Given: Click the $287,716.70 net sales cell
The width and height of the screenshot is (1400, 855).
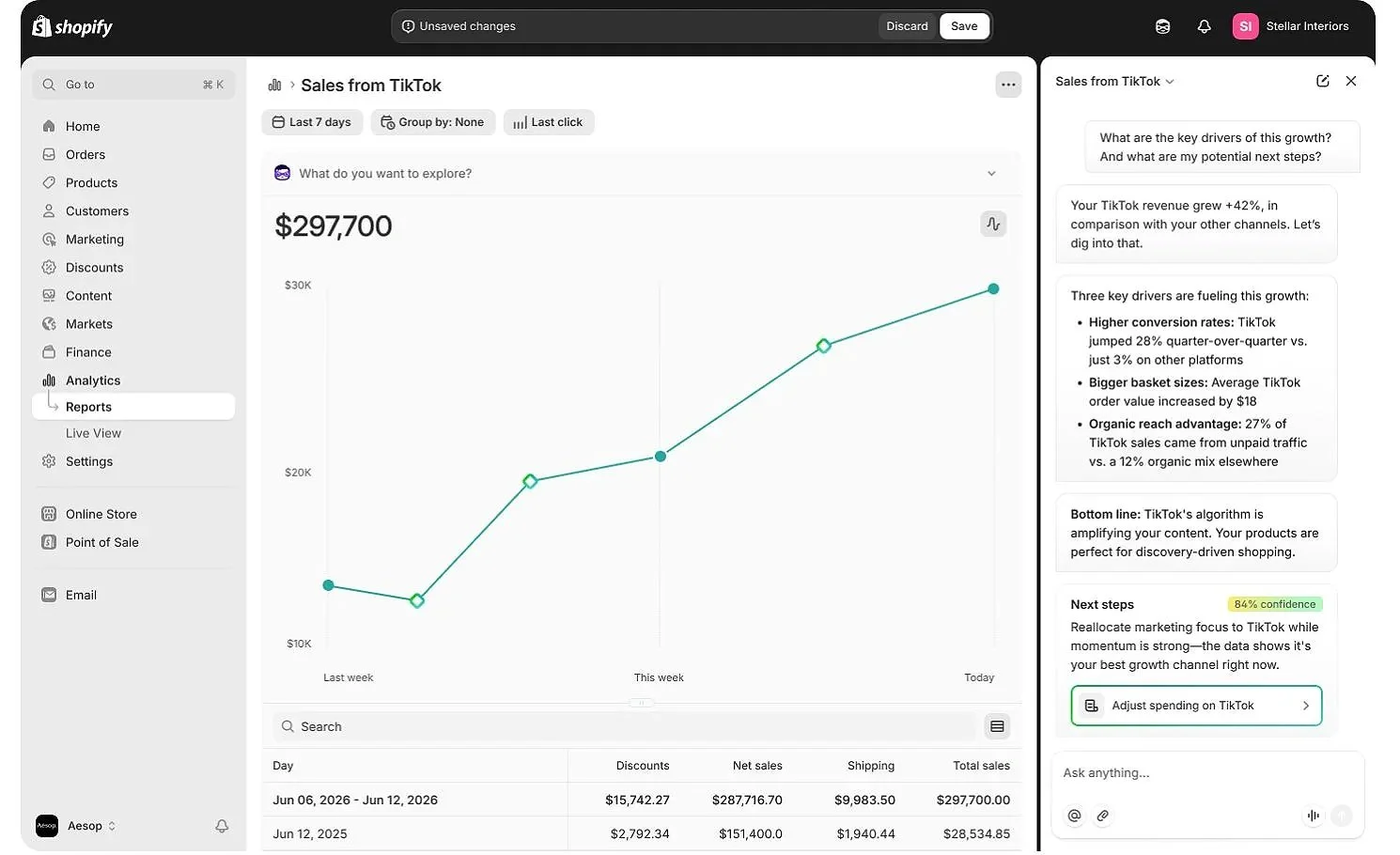Looking at the screenshot, I should click(x=747, y=800).
